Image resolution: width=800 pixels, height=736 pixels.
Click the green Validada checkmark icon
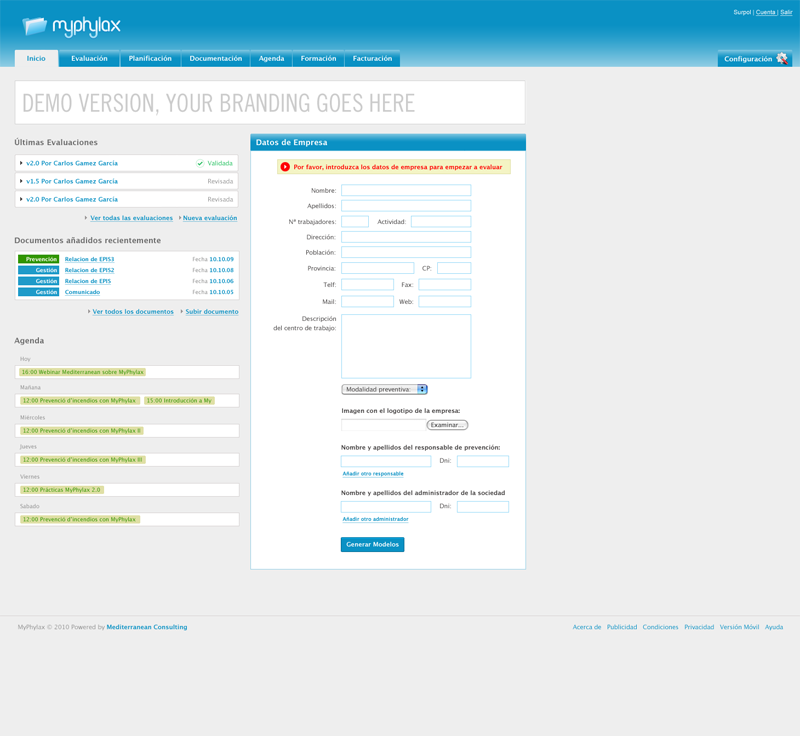pos(200,163)
